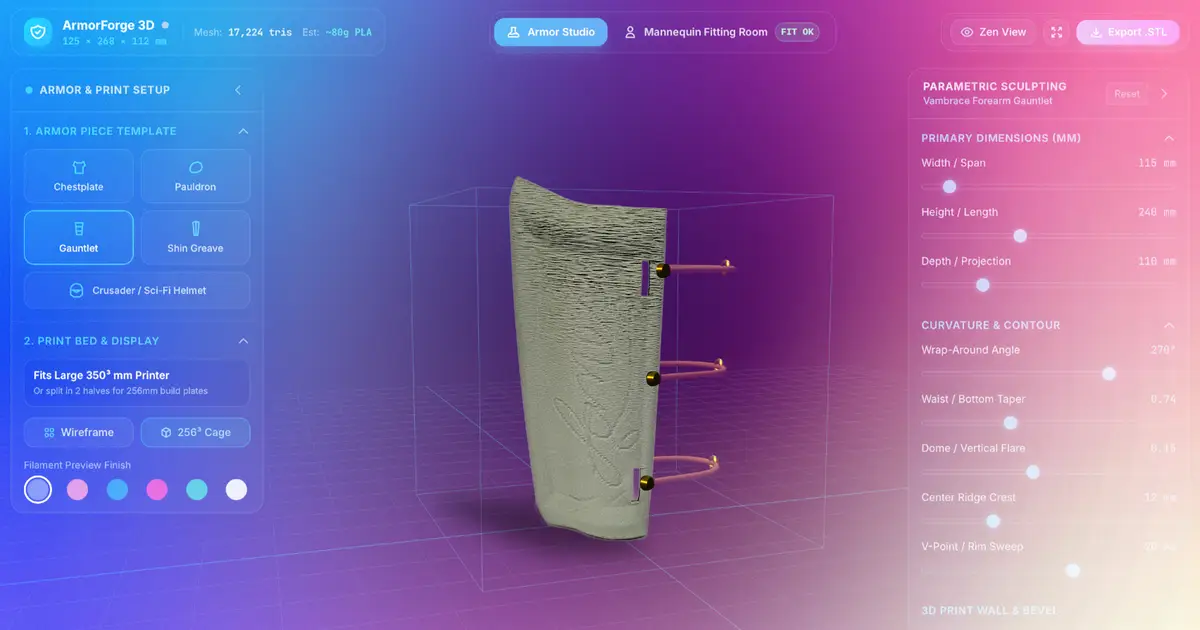Click the Center Ridge Crest slider handle
Viewport: 1200px width, 630px height.
[x=993, y=521]
